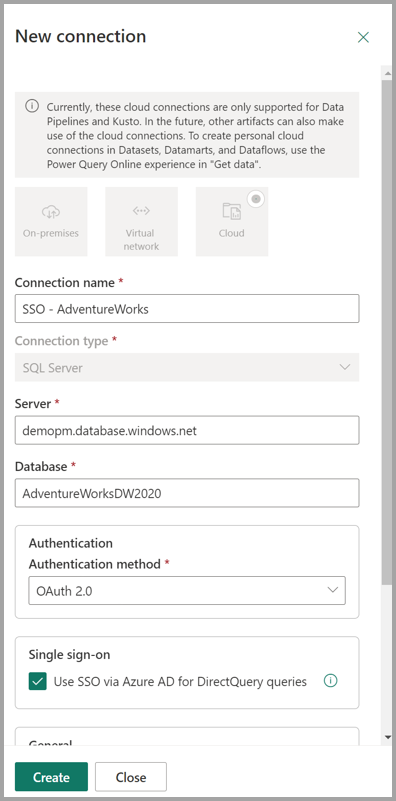
Task: Click the Cloud tile radio indicator
Action: (x=257, y=199)
